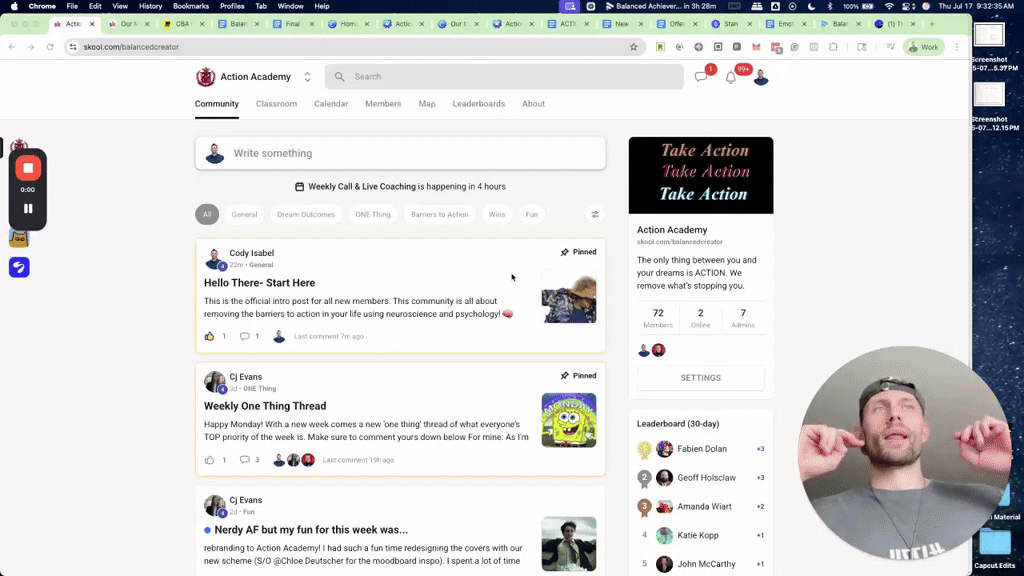Open the History menu in menu bar
The width and height of the screenshot is (1024, 576).
tap(150, 6)
